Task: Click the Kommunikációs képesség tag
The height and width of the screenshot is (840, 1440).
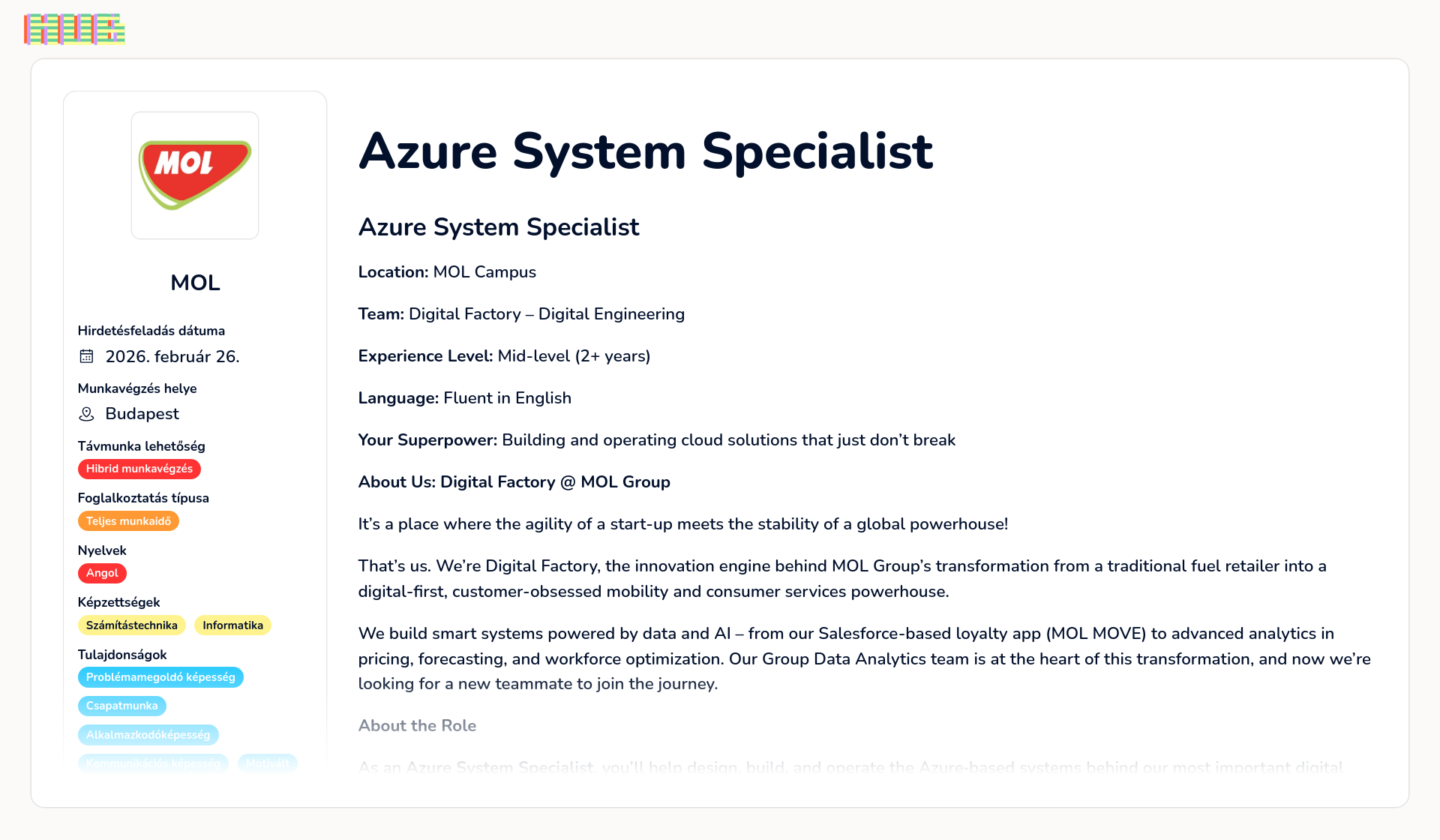Action: pos(153,763)
